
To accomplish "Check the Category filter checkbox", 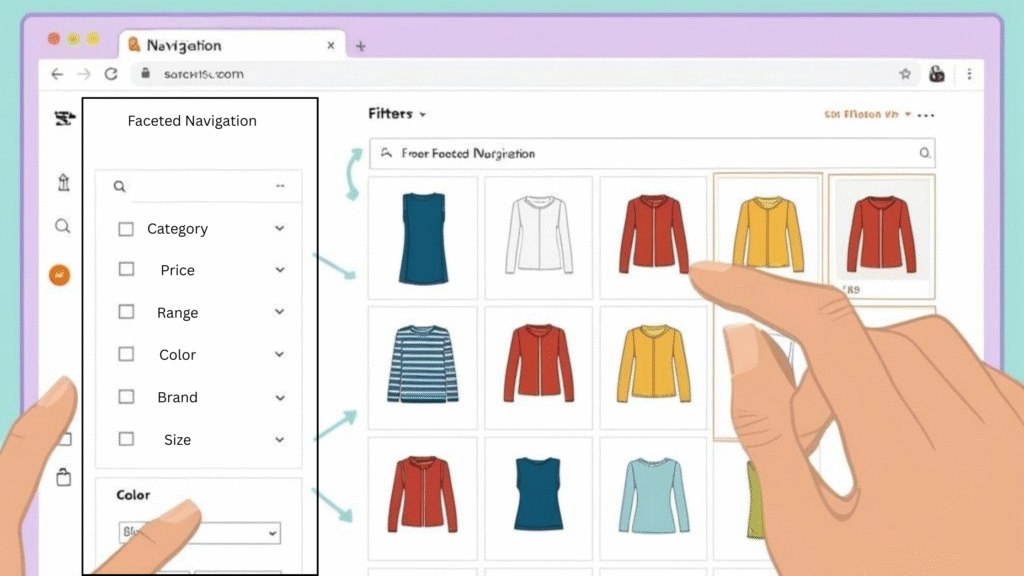I will (126, 228).
